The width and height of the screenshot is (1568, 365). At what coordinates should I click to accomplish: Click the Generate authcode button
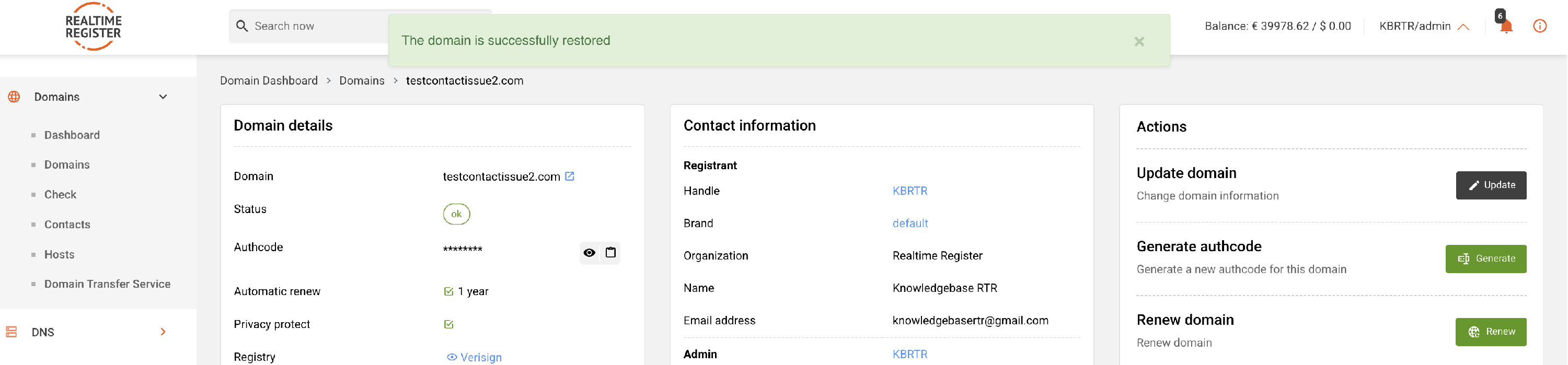1485,259
